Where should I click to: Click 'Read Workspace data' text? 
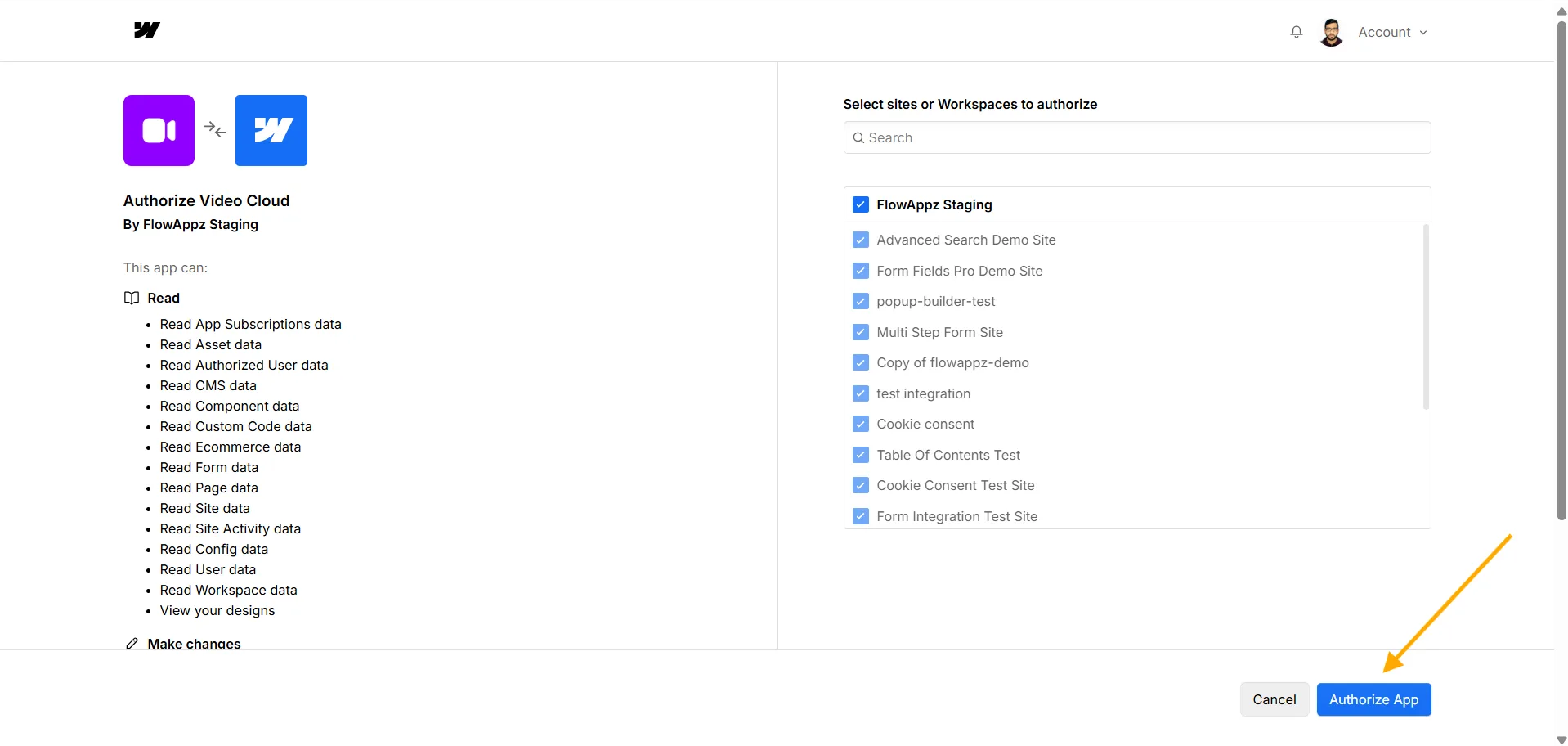[229, 590]
